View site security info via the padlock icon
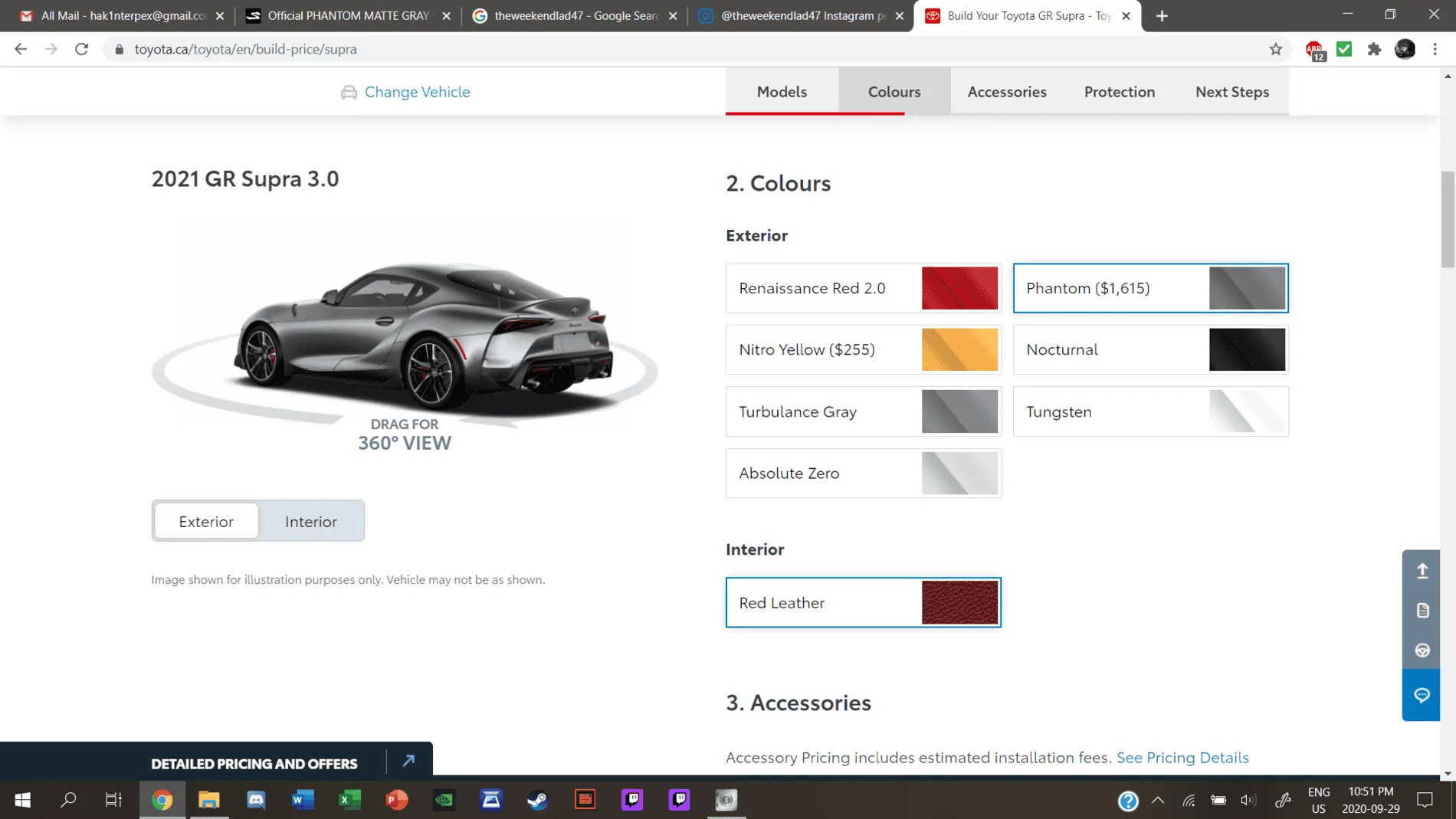The image size is (1456, 819). coord(119,49)
